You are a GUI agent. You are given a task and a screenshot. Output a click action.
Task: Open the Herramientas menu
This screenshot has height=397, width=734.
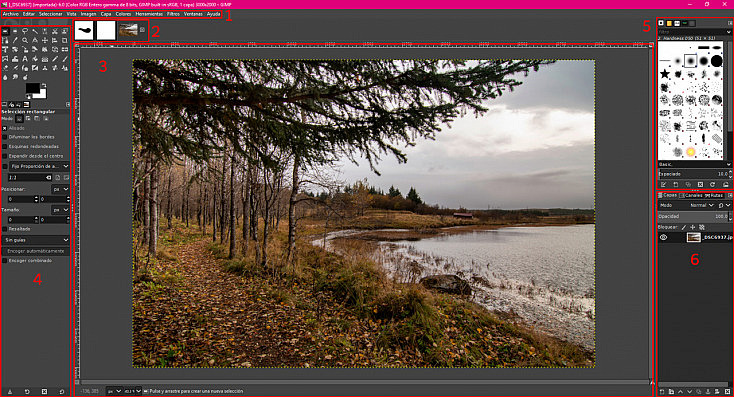149,14
